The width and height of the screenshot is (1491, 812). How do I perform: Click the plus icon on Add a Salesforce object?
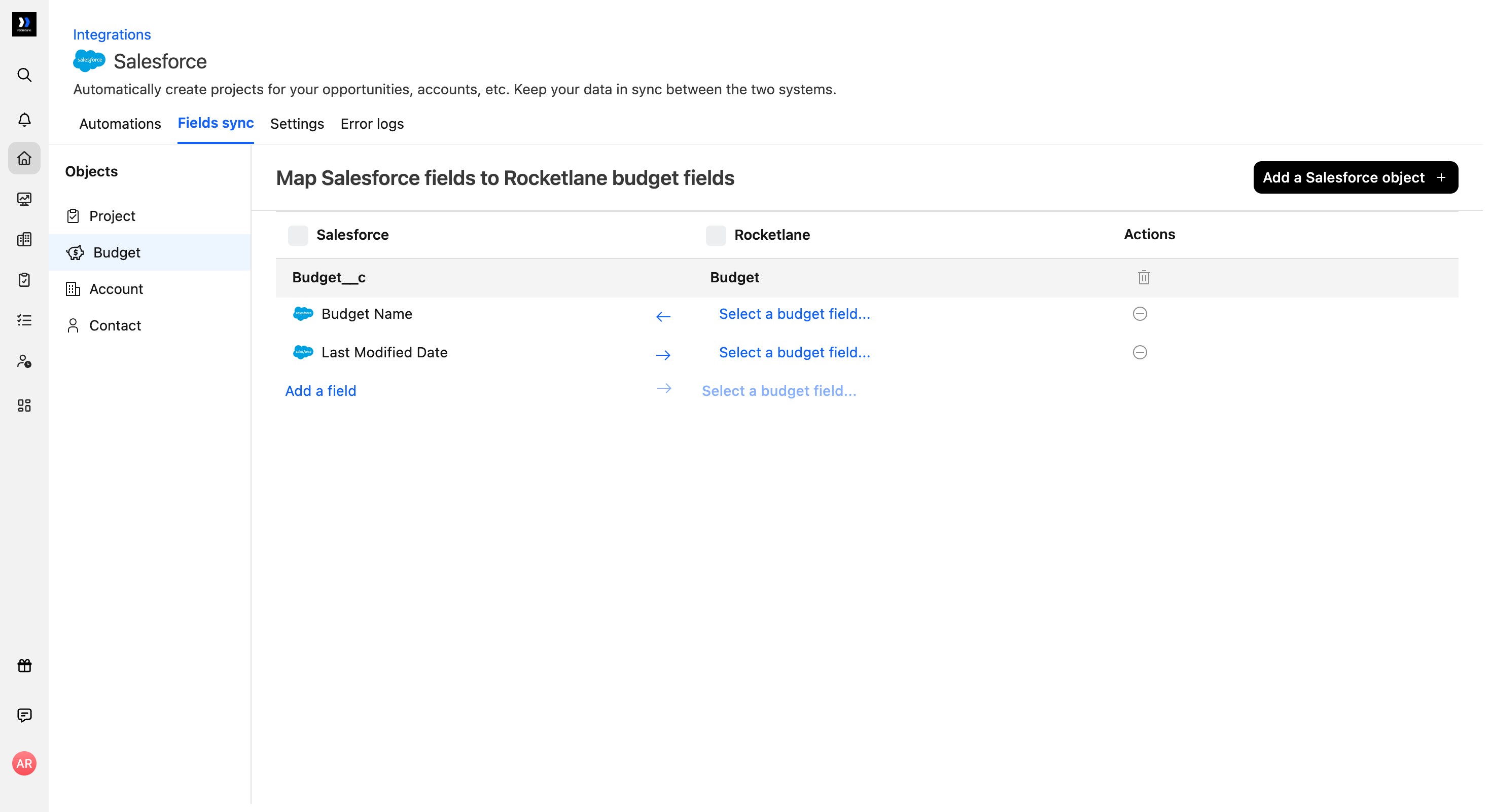point(1441,177)
